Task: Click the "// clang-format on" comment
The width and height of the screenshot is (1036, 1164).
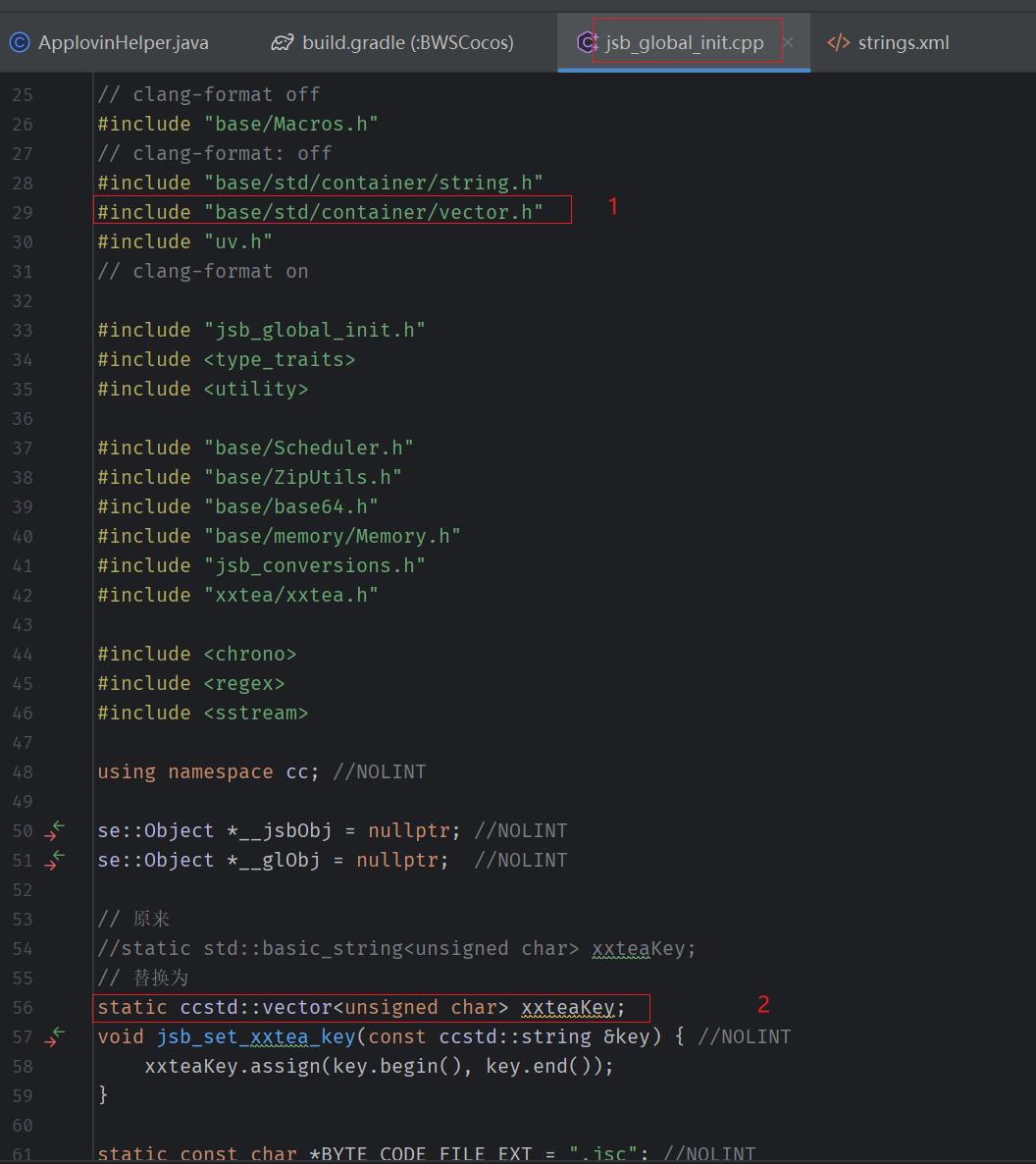Action: point(203,271)
